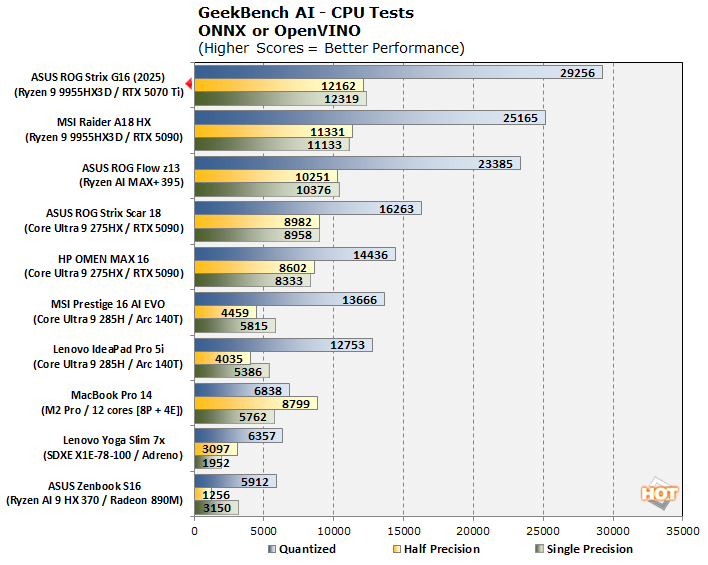Select the 3097 Yoga Slim 7x value
This screenshot has height=565, width=708.
[x=216, y=449]
